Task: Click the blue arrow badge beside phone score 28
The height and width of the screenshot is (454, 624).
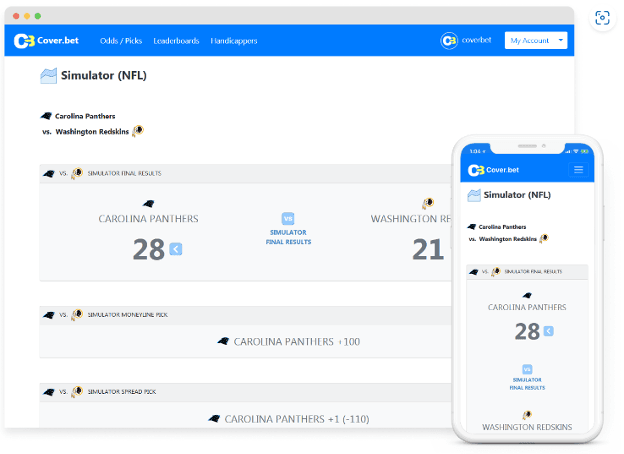Action: pos(548,331)
